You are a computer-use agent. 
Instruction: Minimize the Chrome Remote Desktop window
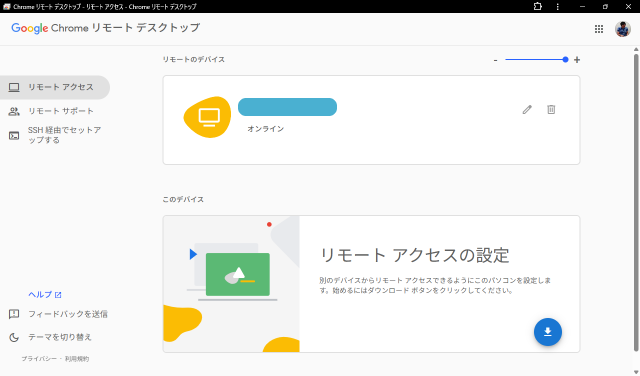[x=582, y=7]
